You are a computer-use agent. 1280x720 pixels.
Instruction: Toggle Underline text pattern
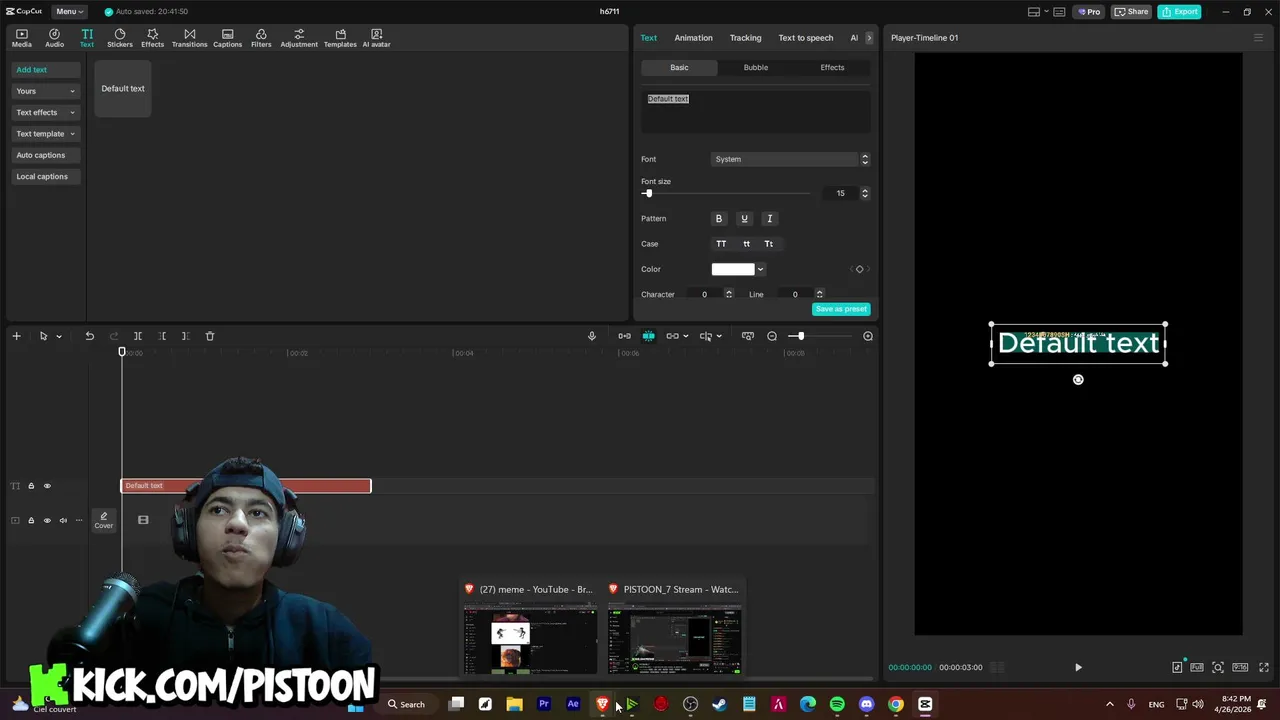(x=744, y=218)
